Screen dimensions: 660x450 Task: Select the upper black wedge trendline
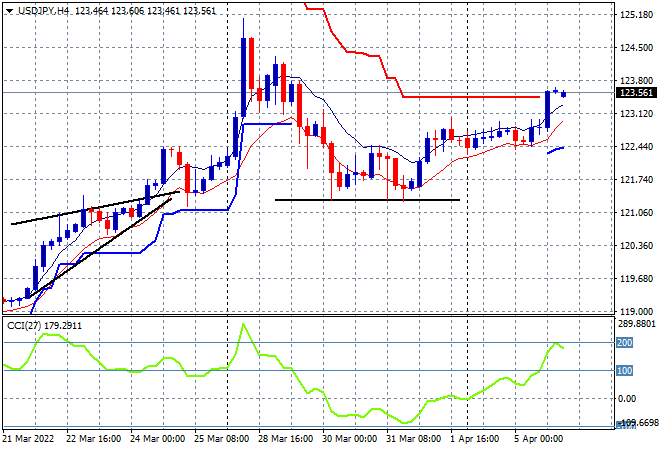click(x=95, y=208)
